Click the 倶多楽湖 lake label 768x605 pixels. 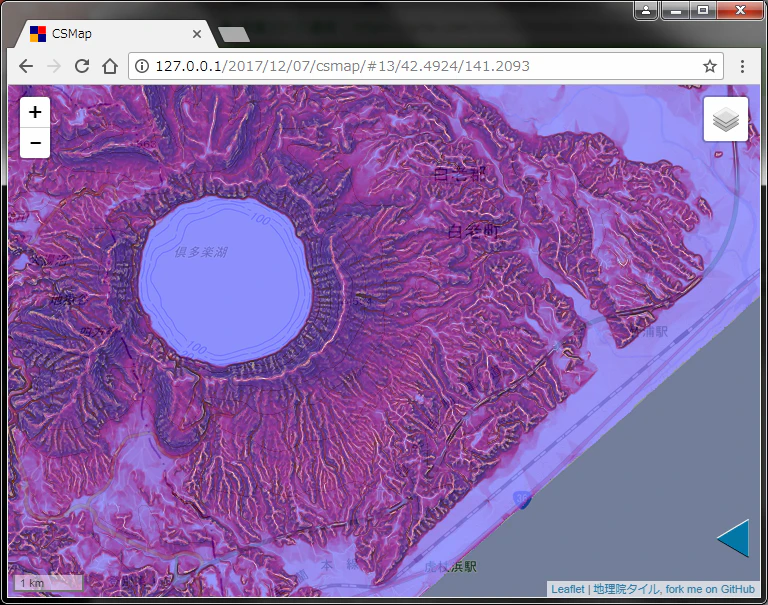tap(201, 252)
